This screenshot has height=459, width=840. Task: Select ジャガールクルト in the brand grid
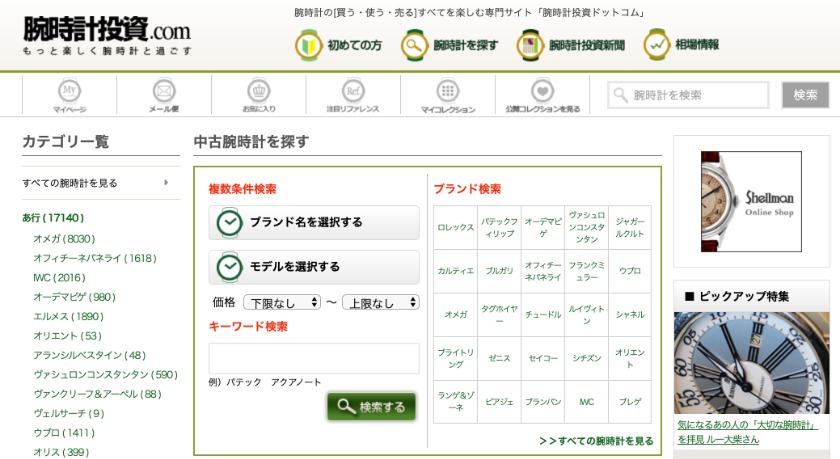[630, 228]
